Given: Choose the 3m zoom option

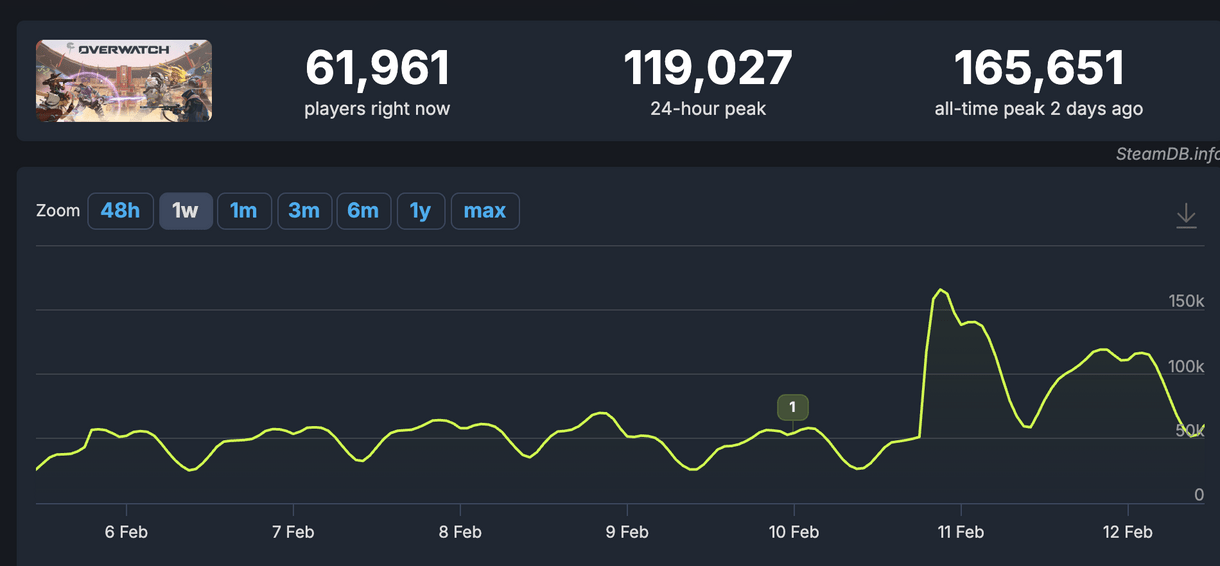Looking at the screenshot, I should point(304,211).
